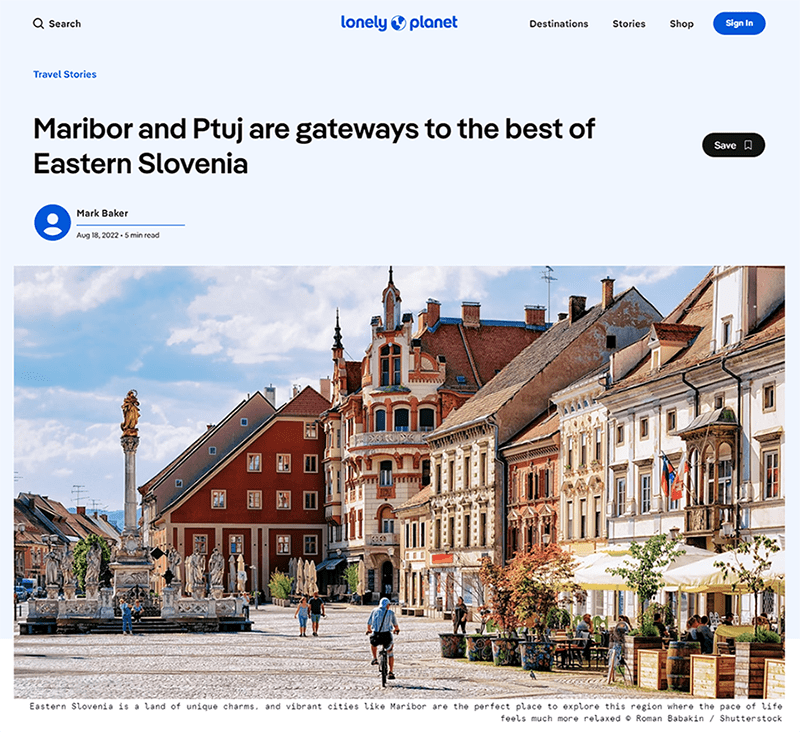This screenshot has width=800, height=732.
Task: Open the Search text link
Action: (x=65, y=24)
